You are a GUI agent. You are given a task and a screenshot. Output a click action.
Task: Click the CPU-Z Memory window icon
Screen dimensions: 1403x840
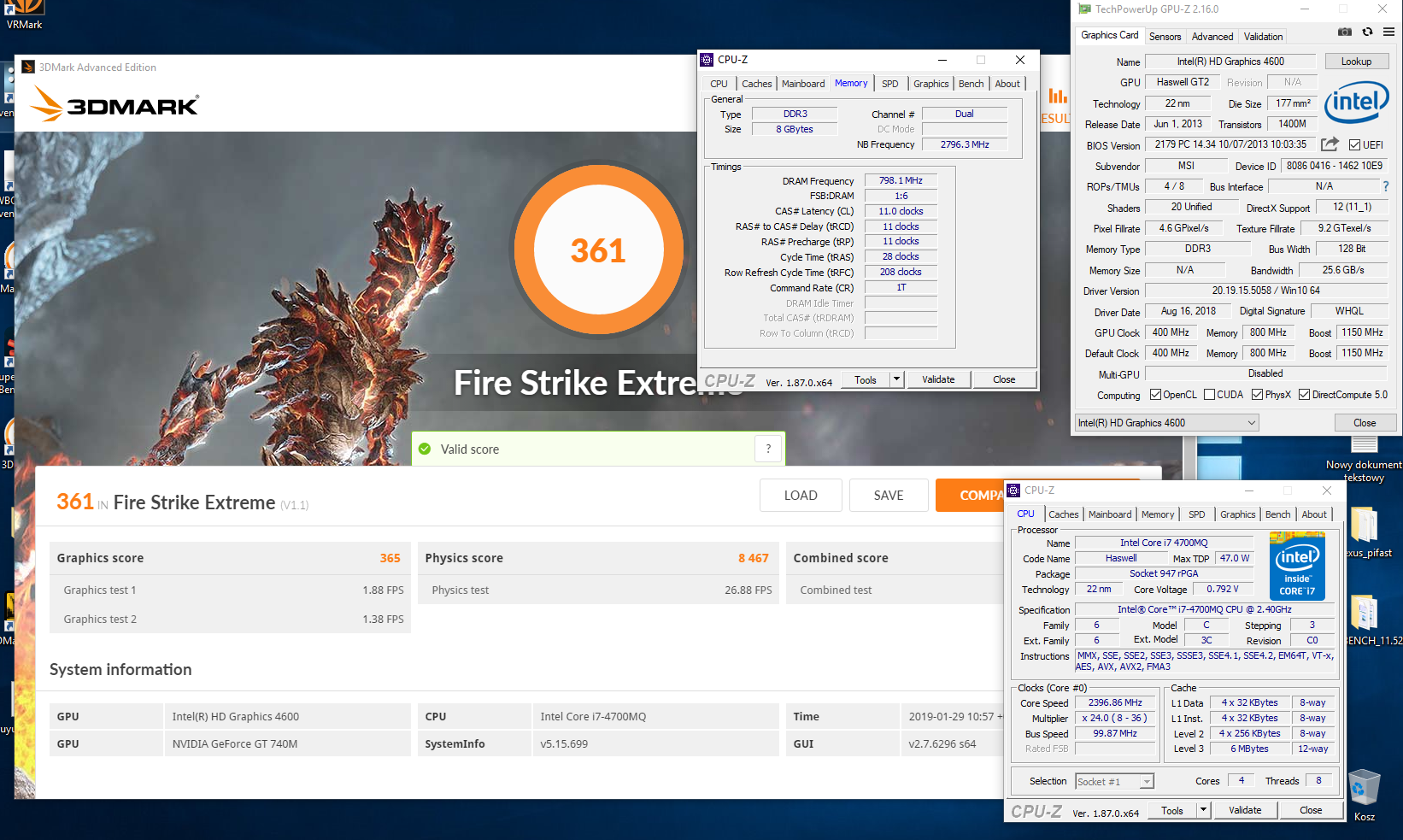point(707,60)
